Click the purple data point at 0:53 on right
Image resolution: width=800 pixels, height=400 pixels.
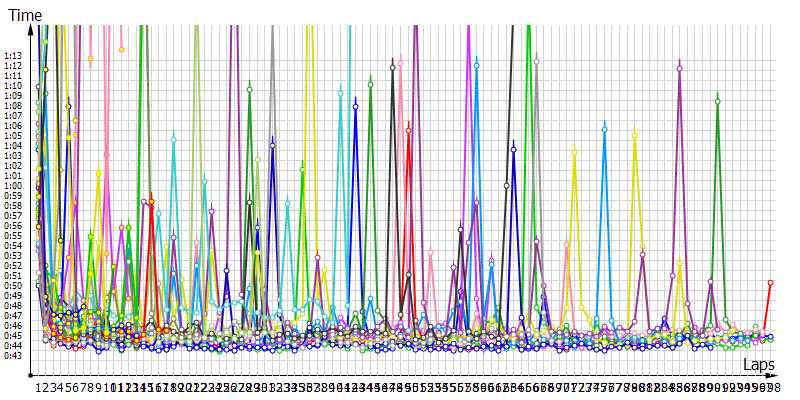642,255
